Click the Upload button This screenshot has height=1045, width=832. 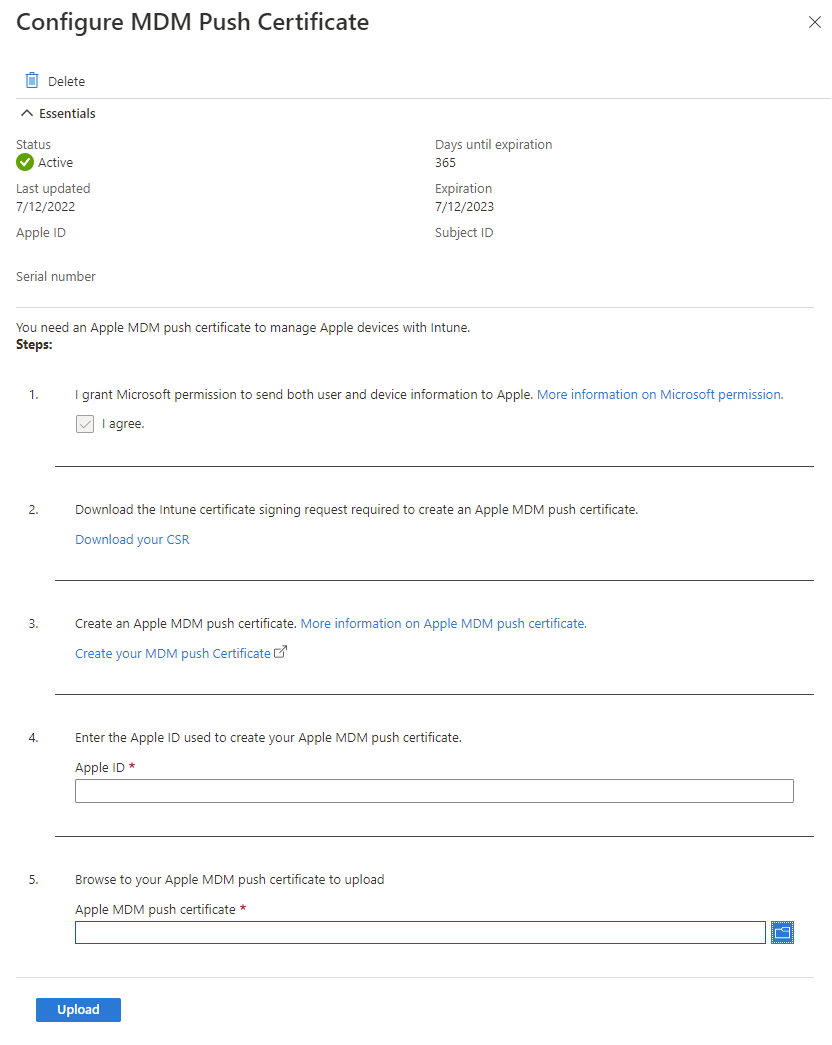[78, 1009]
